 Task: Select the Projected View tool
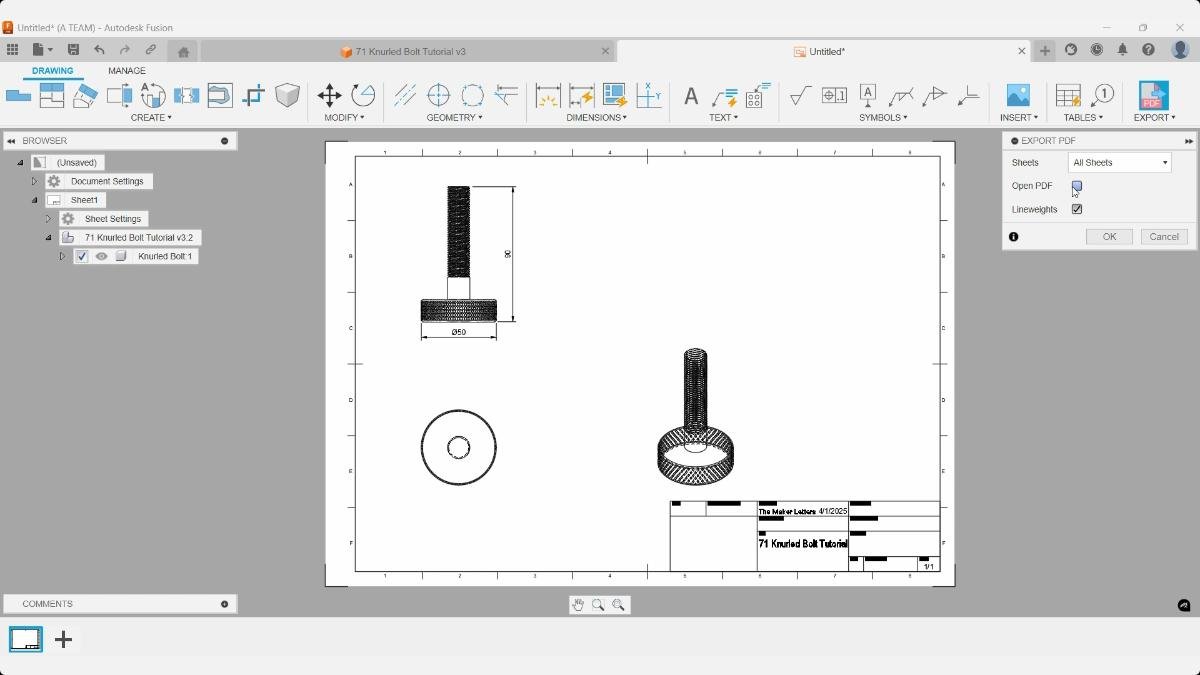51,96
